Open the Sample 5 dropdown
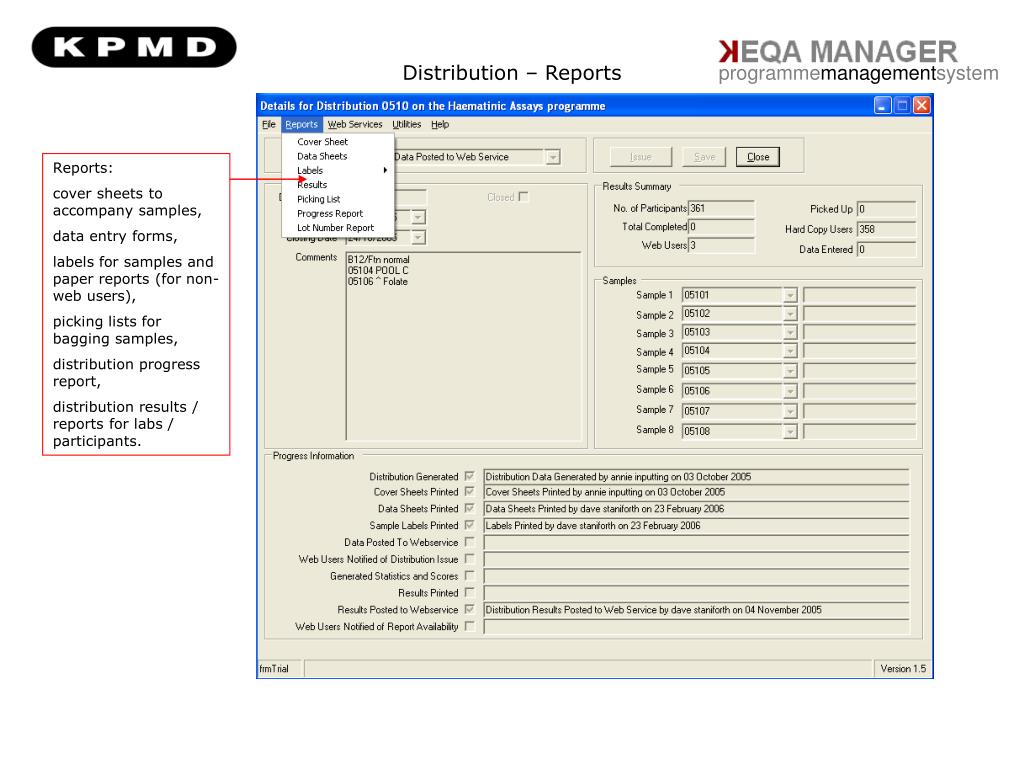This screenshot has height=768, width=1024. [790, 371]
